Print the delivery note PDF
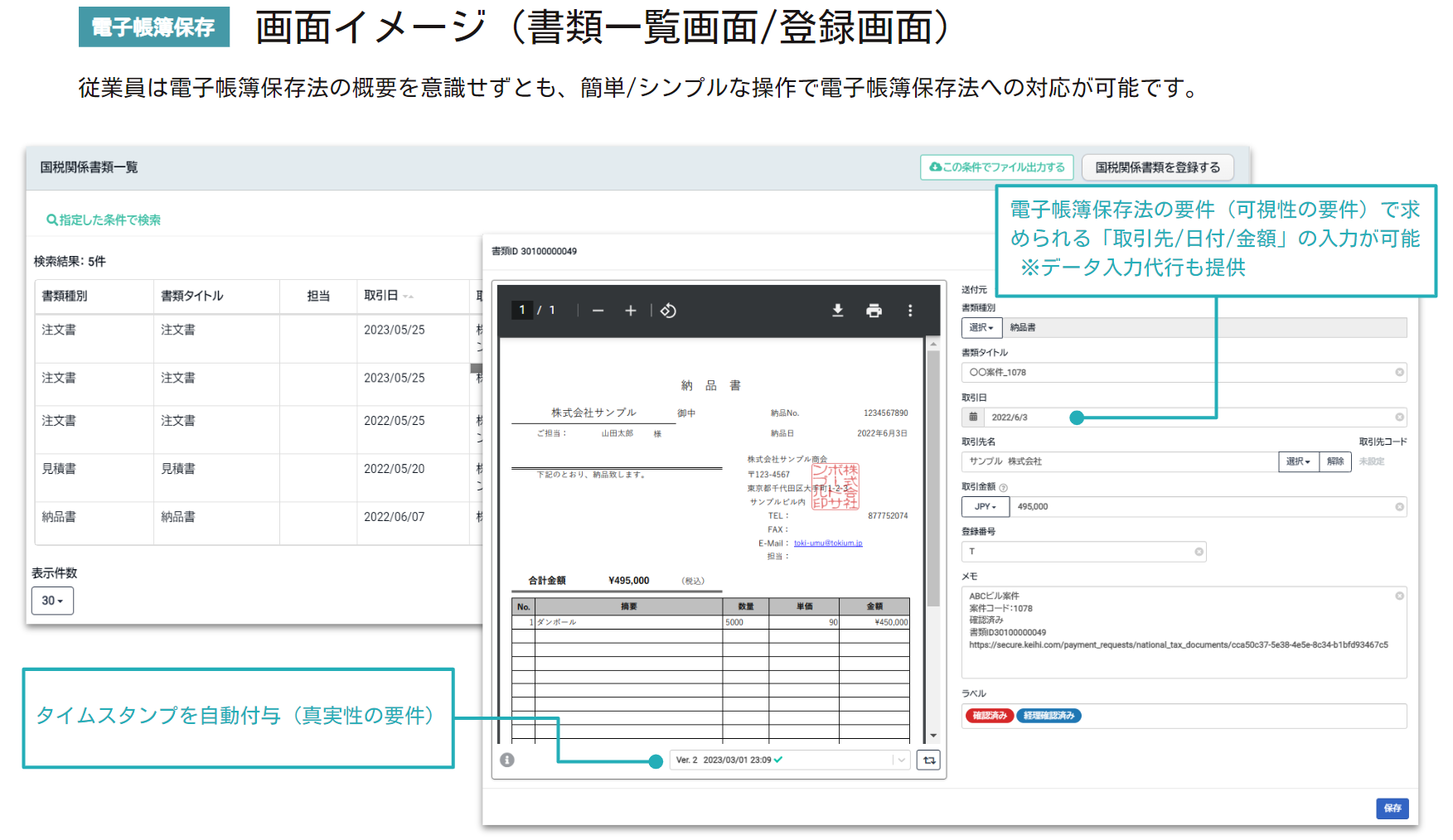Image resolution: width=1453 pixels, height=840 pixels. pyautogui.click(x=874, y=311)
